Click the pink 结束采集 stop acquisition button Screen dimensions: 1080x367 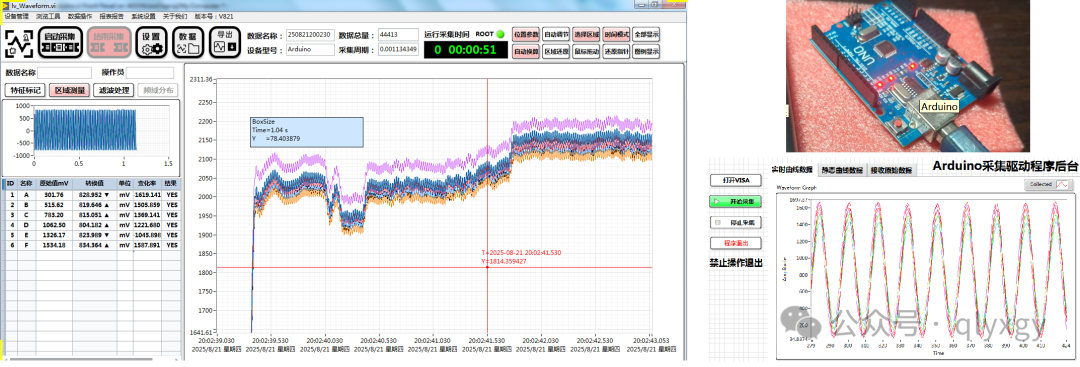point(109,43)
